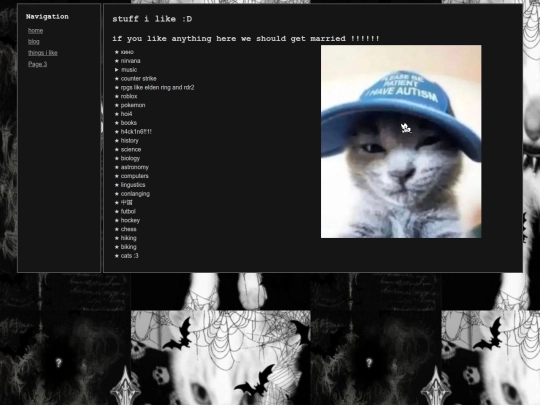Open the things i like link
540x405 pixels.
click(43, 53)
